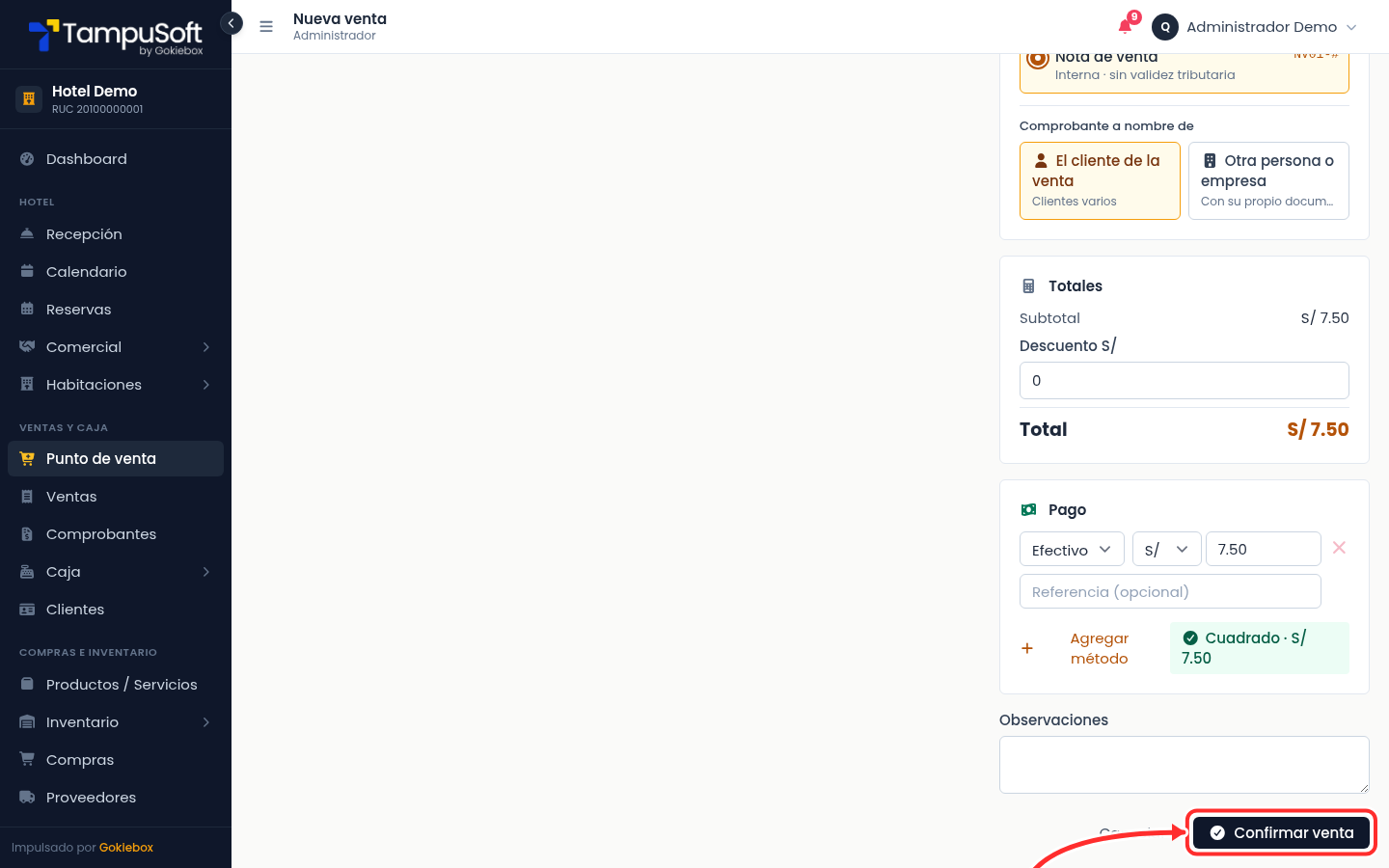1389x868 pixels.
Task: Click the Administrador Demo avatar
Action: point(1165,27)
